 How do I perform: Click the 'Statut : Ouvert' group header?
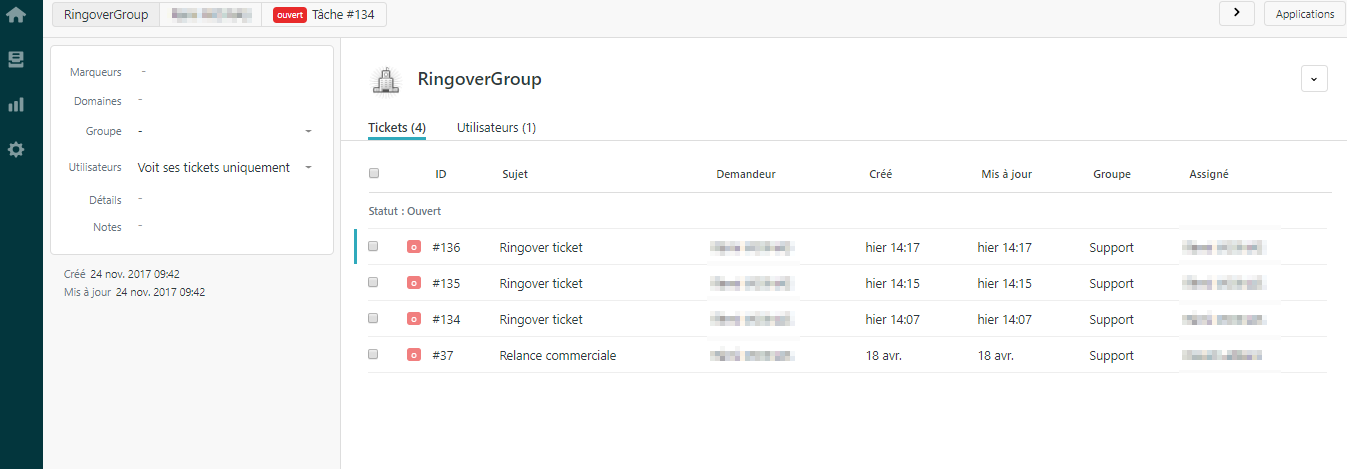click(x=405, y=211)
